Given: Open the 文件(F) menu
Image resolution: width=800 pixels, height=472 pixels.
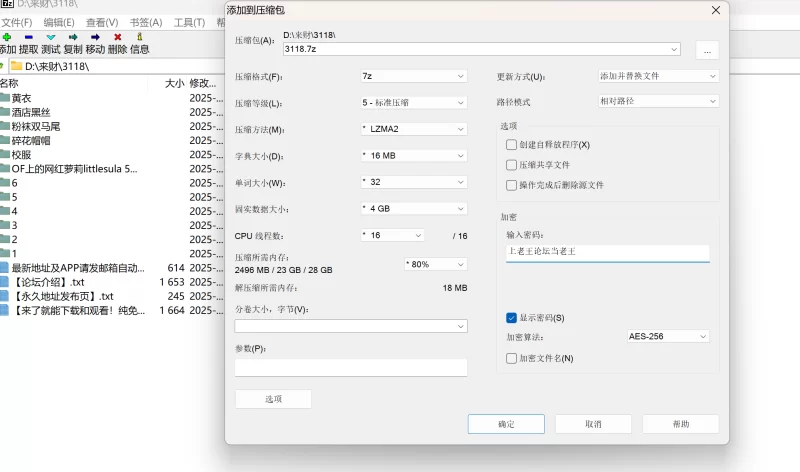Looking at the screenshot, I should (16, 22).
